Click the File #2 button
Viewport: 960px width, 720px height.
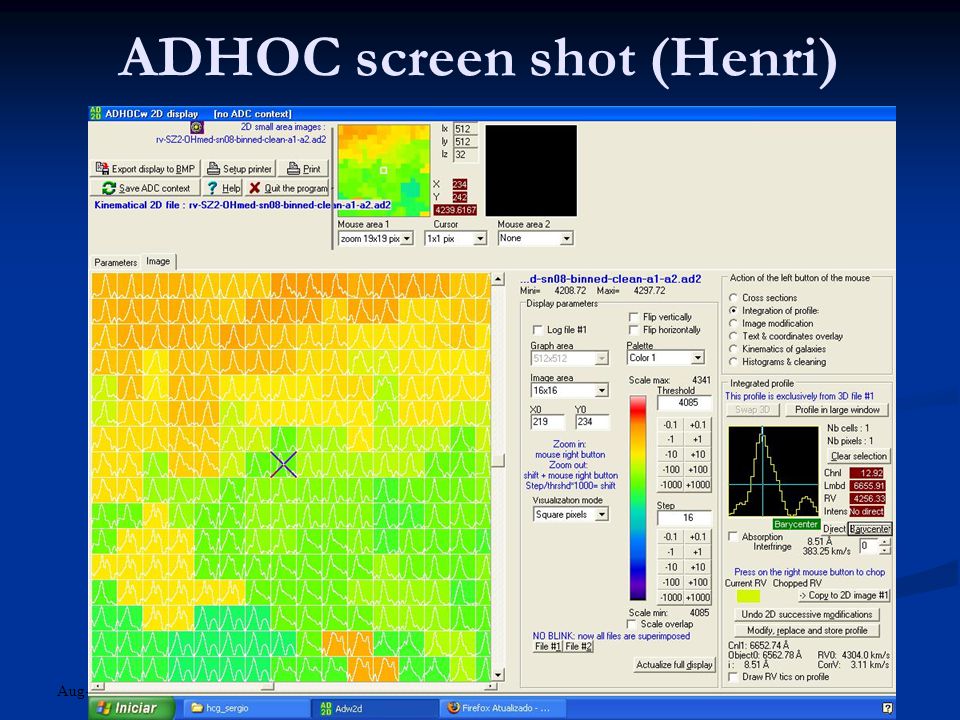pyautogui.click(x=578, y=647)
